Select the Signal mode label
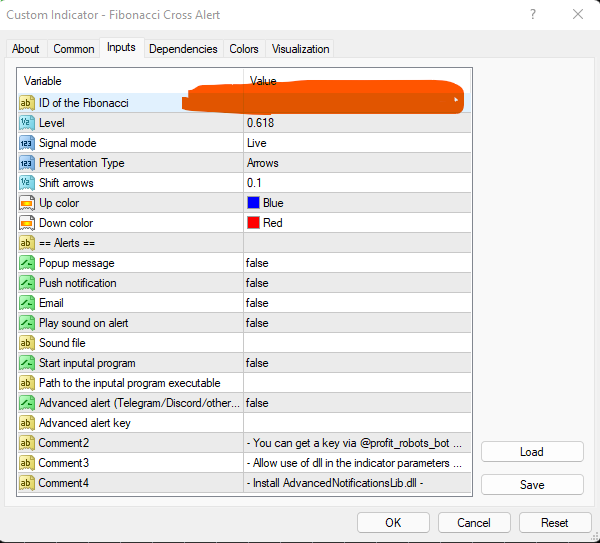This screenshot has height=543, width=600. (x=68, y=143)
